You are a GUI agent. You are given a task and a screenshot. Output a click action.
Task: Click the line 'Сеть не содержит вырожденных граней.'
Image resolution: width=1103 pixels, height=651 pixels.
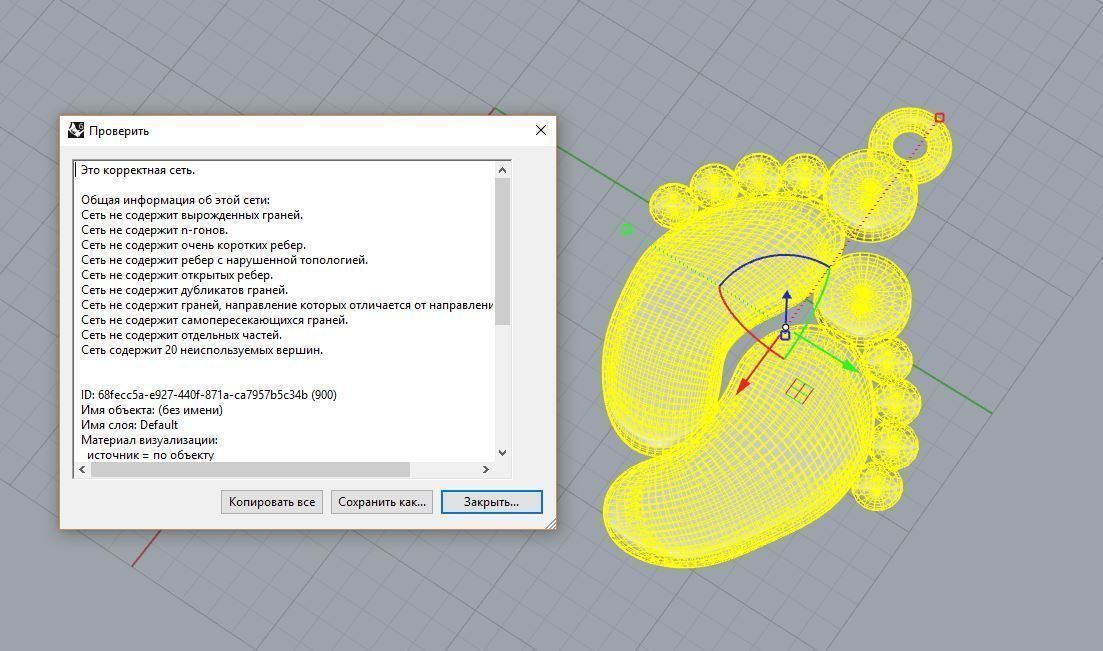pyautogui.click(x=192, y=215)
